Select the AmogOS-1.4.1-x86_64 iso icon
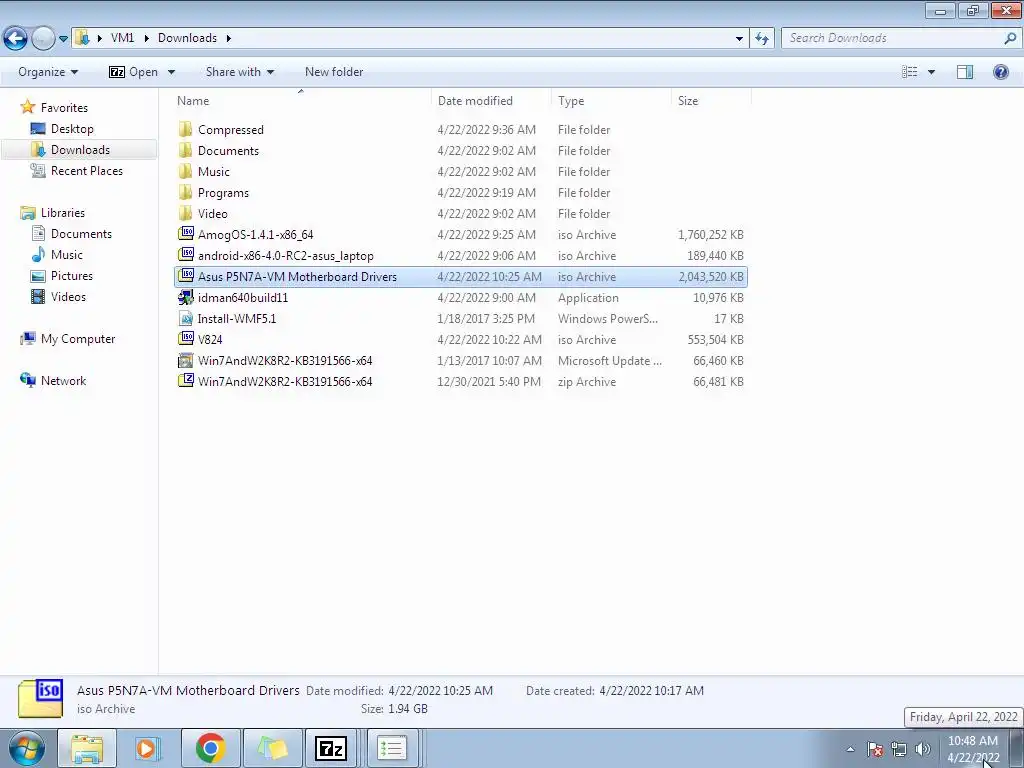1024x768 pixels. (185, 233)
